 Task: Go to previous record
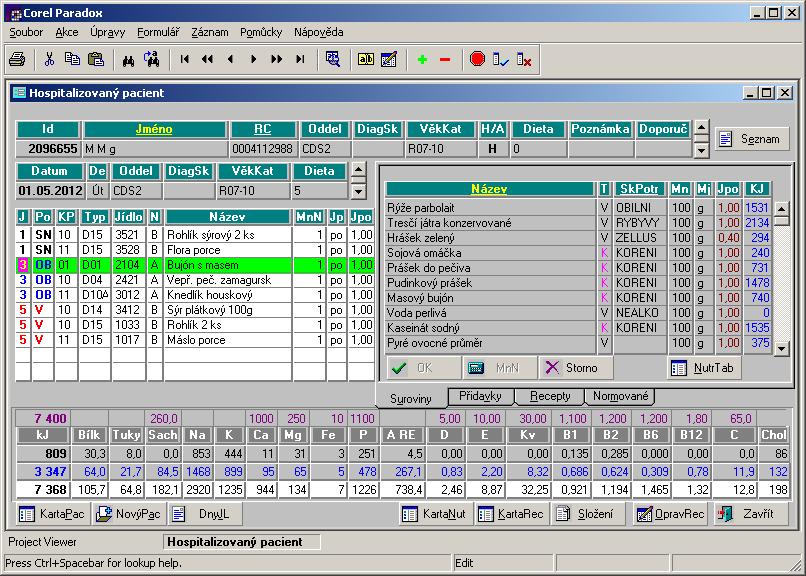point(231,60)
